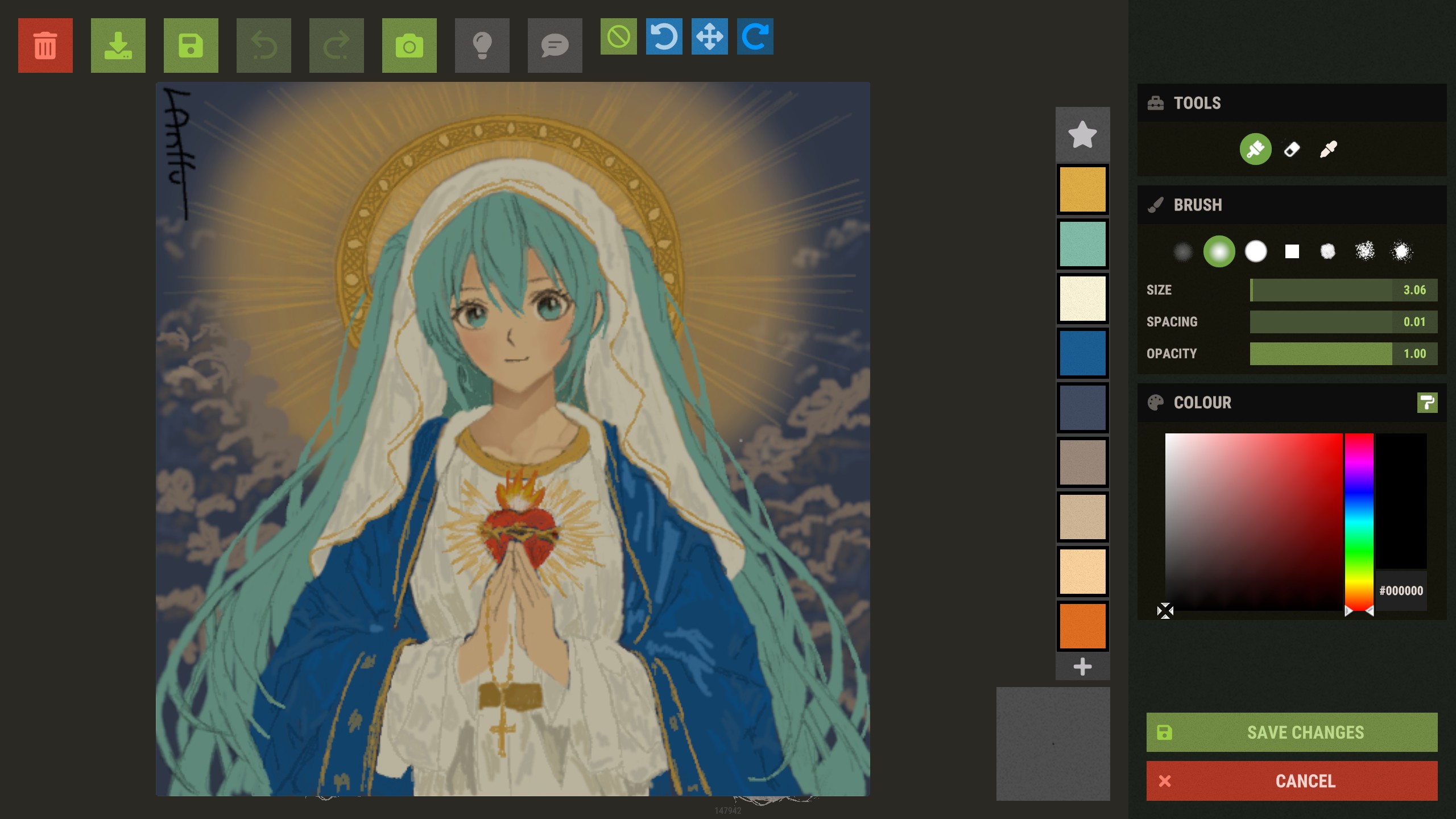
Task: Click the blue rotate counterclockwise icon
Action: (664, 36)
